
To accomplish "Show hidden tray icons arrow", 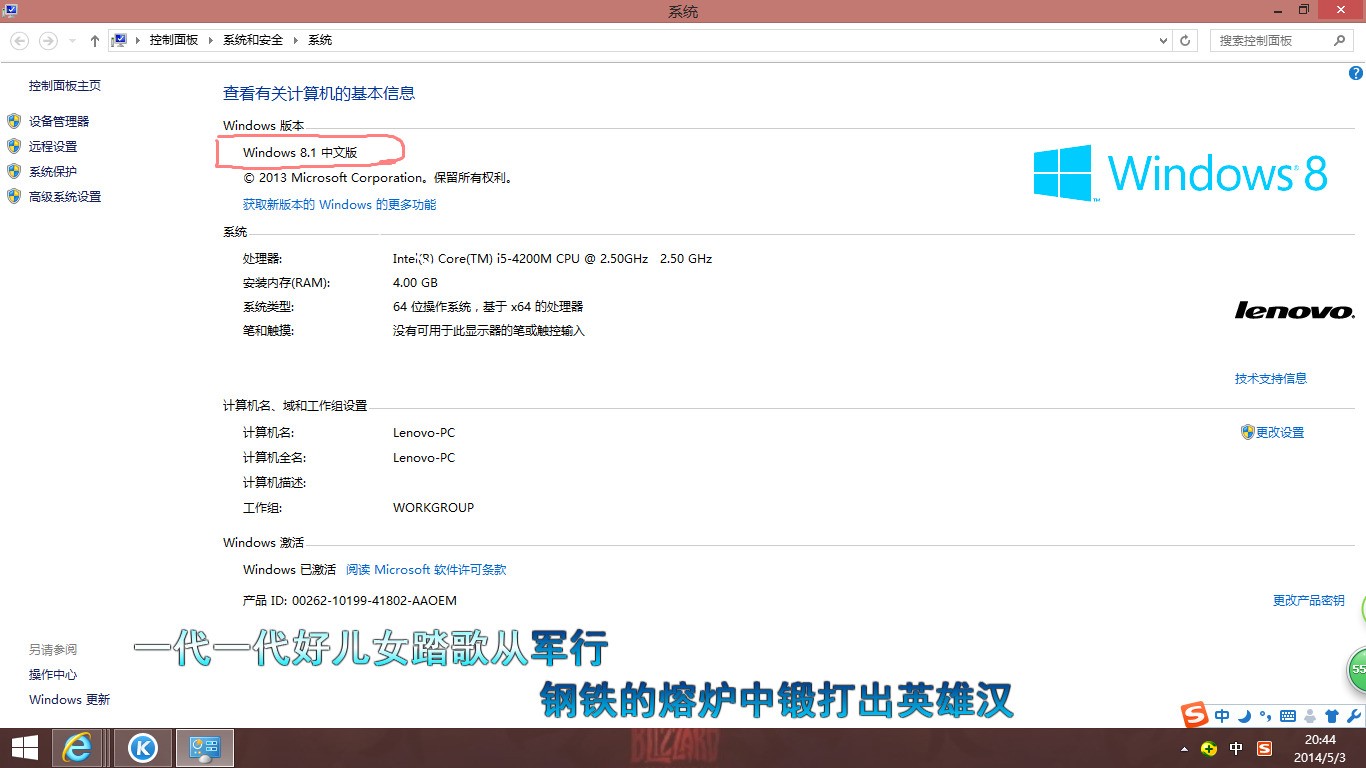I will [x=1185, y=749].
